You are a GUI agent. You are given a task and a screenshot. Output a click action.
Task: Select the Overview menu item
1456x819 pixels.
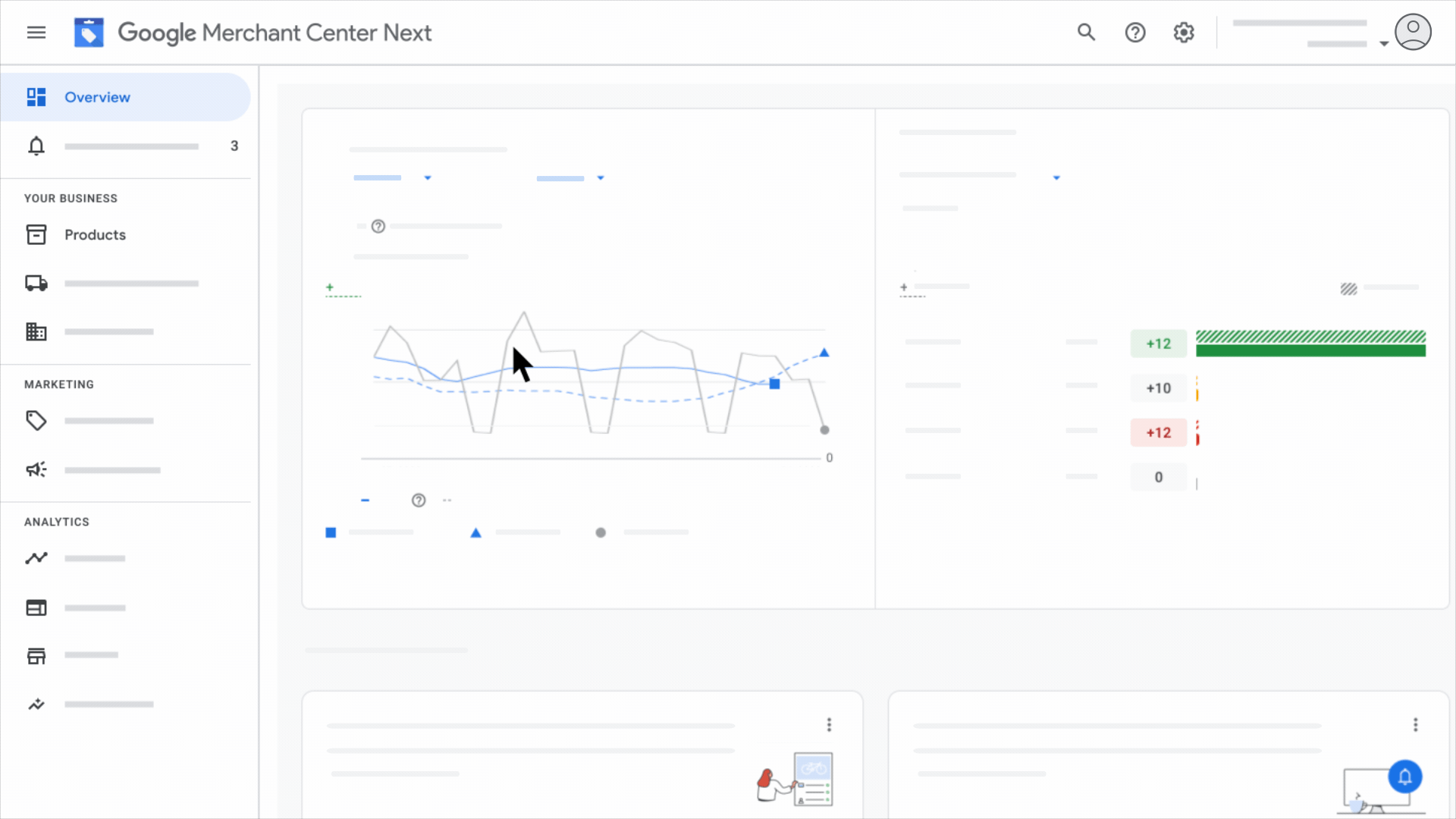point(97,97)
